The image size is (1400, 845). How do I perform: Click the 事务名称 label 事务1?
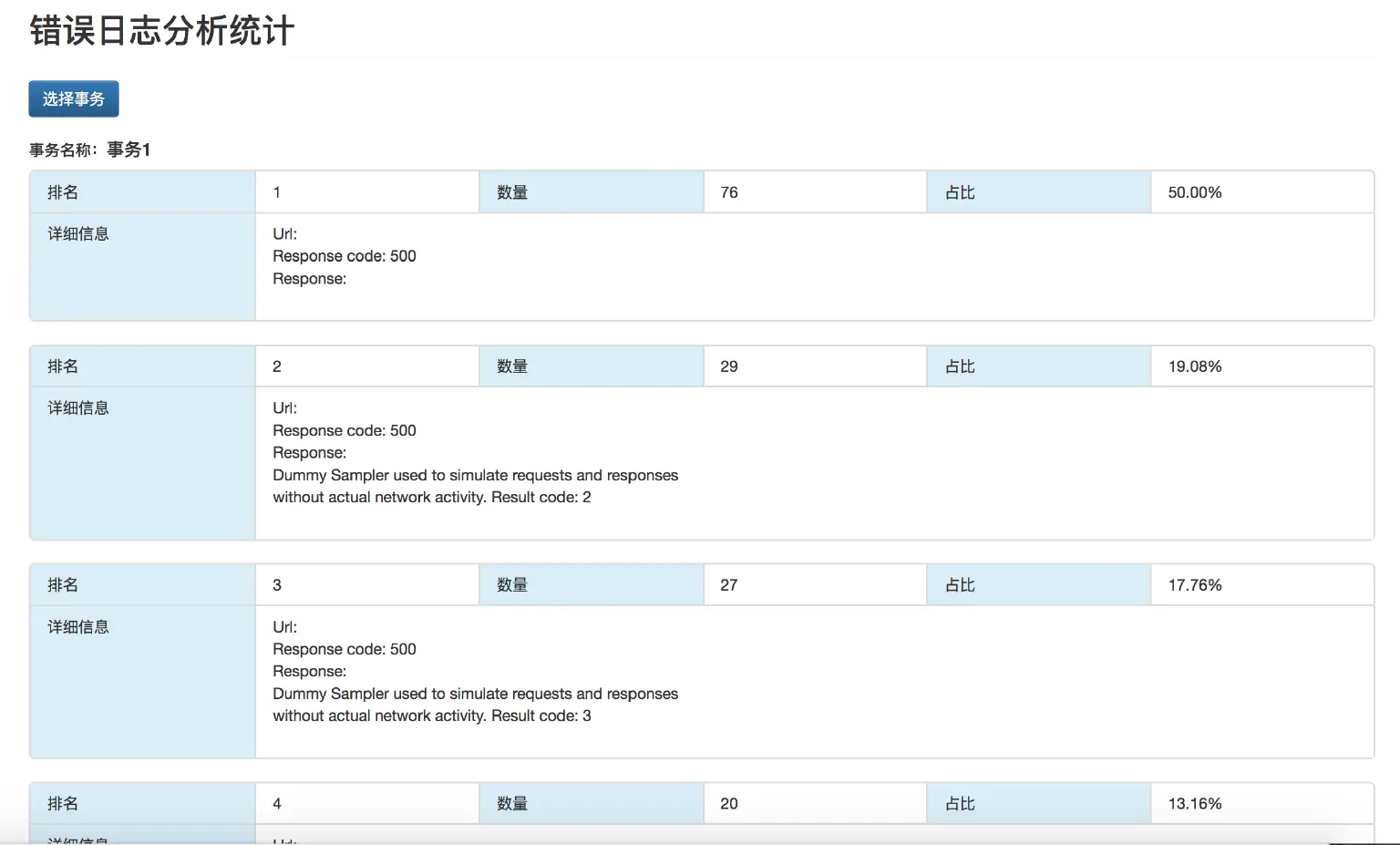pyautogui.click(x=129, y=149)
